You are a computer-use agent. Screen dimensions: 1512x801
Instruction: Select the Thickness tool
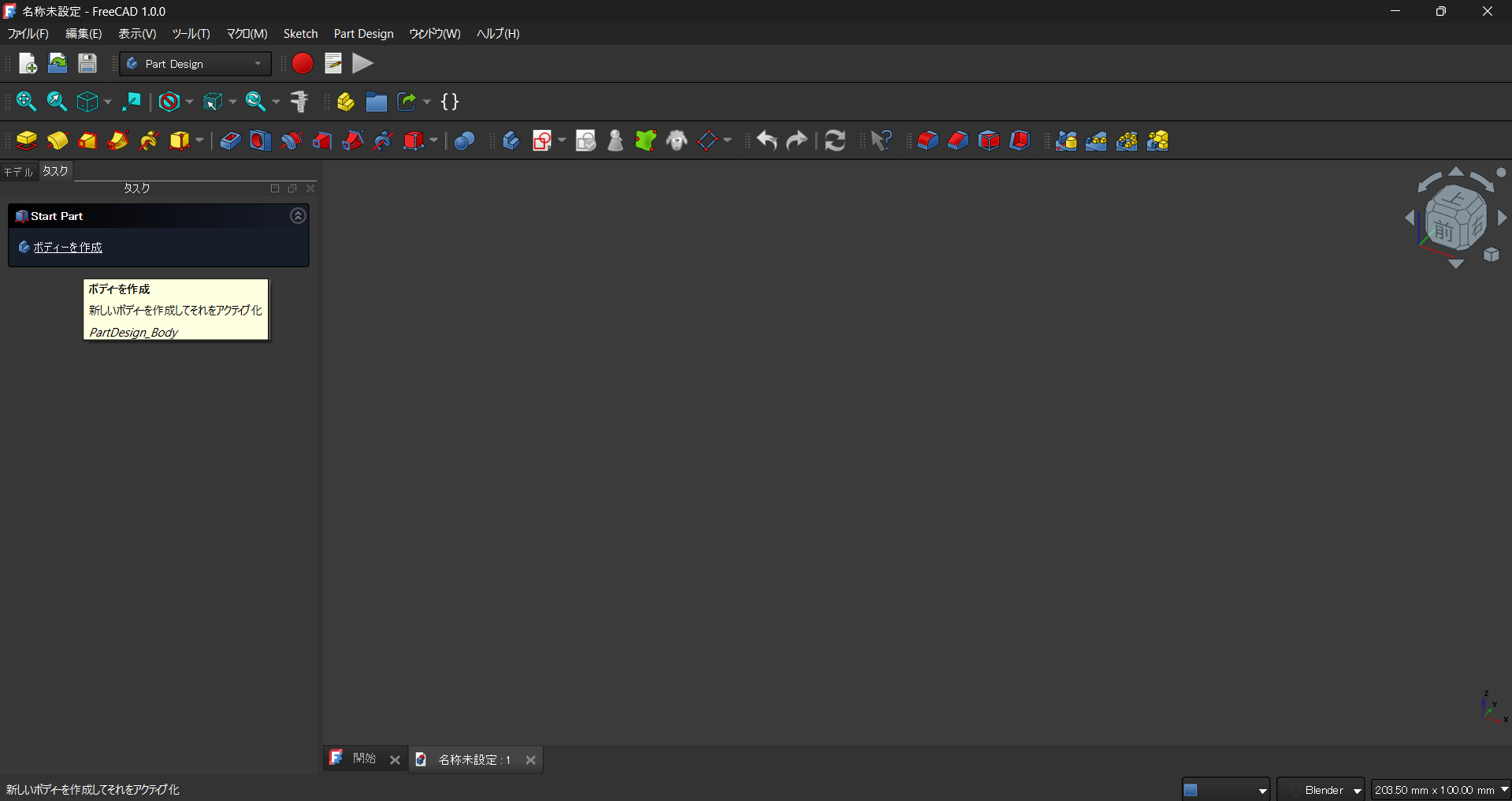coord(1020,141)
